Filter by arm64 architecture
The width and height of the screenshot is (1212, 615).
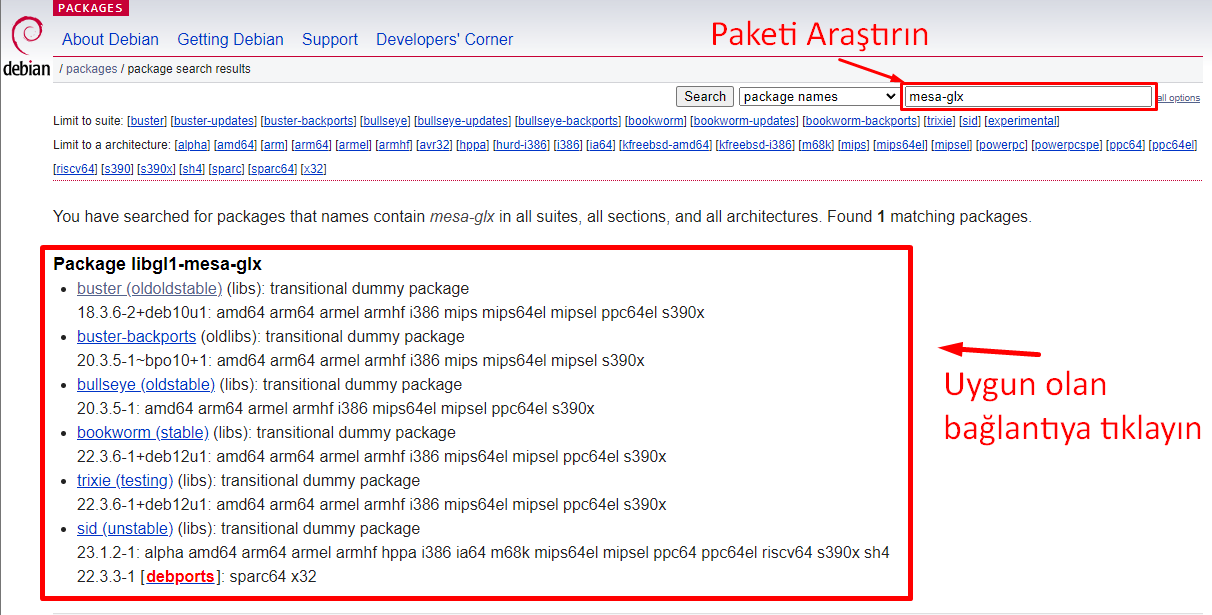[x=312, y=145]
